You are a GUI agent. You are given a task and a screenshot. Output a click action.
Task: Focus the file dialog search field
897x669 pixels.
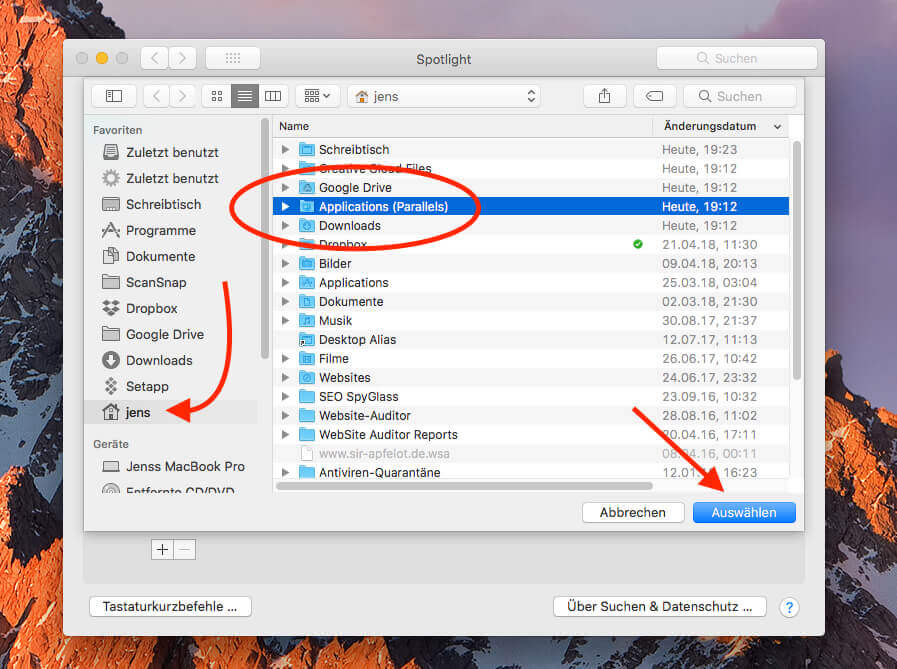click(x=740, y=96)
